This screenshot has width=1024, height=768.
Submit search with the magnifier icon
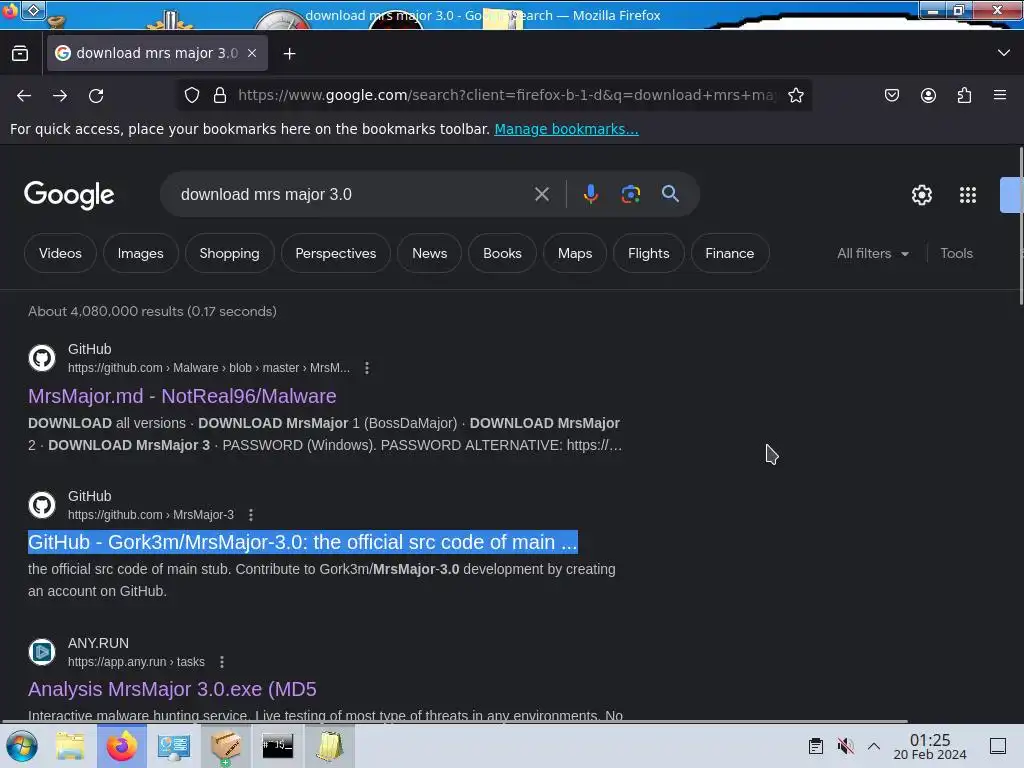[x=670, y=194]
